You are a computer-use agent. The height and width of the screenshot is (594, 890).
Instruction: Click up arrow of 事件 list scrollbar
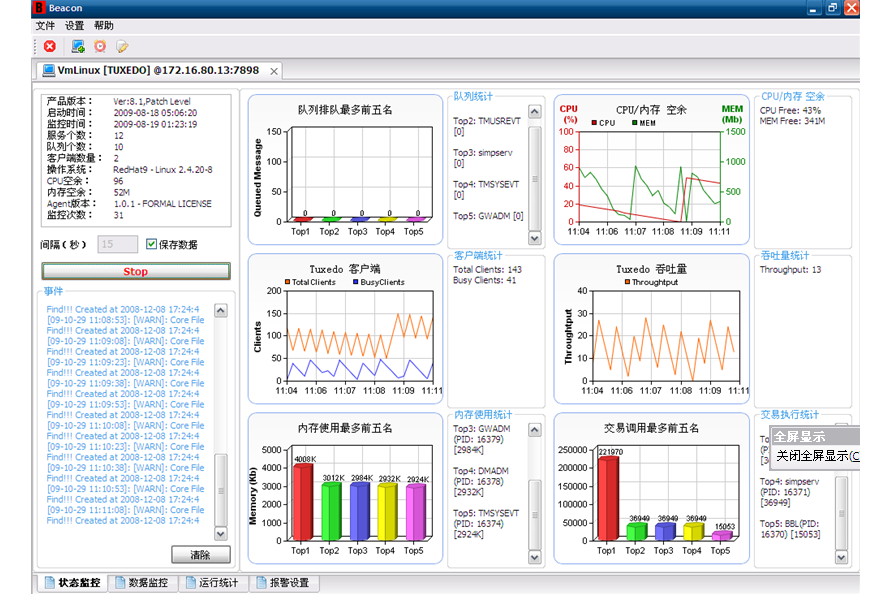coord(221,310)
